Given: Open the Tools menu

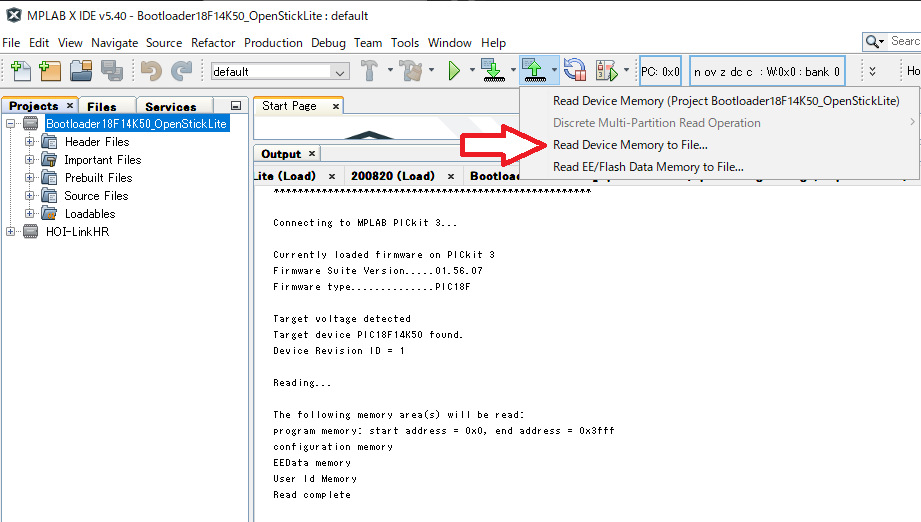Looking at the screenshot, I should pos(405,43).
